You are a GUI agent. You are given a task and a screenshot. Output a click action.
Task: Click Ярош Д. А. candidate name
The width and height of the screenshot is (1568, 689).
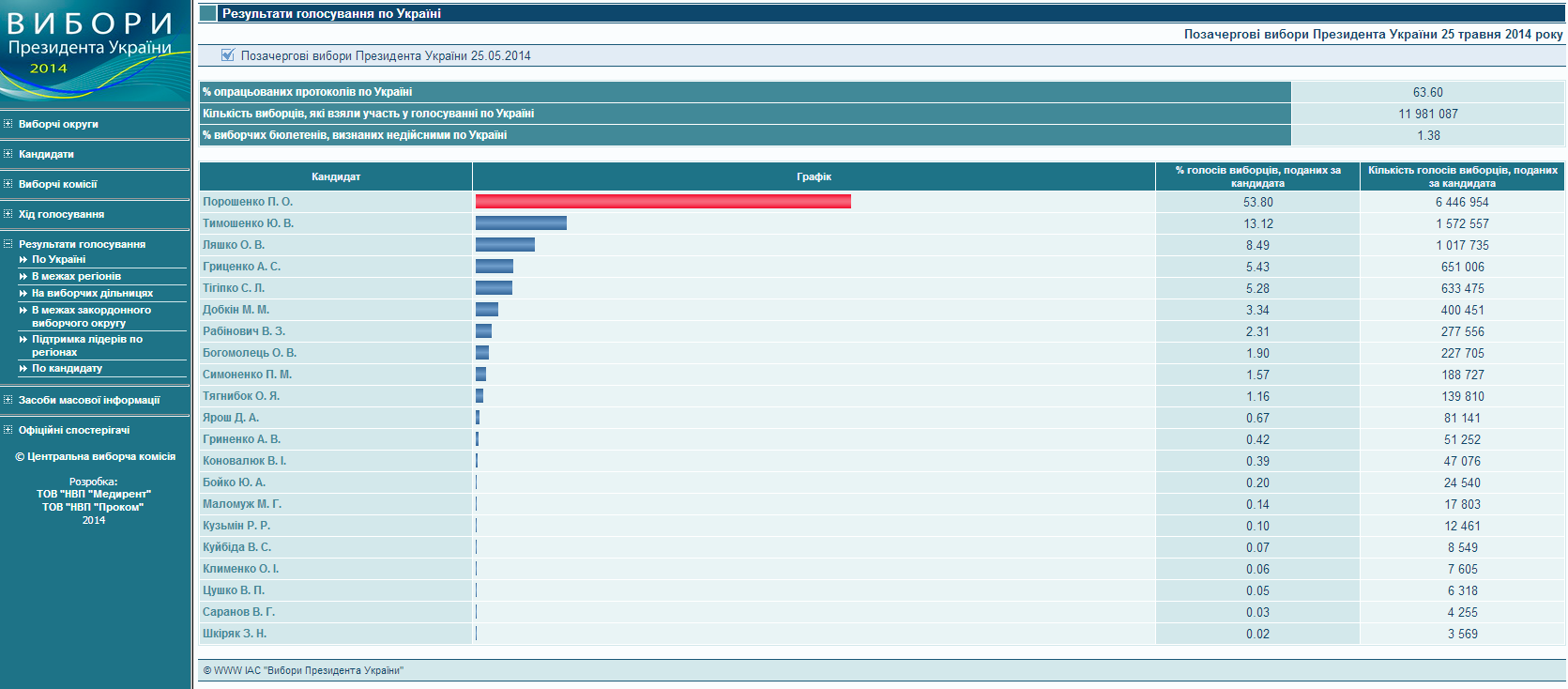231,418
